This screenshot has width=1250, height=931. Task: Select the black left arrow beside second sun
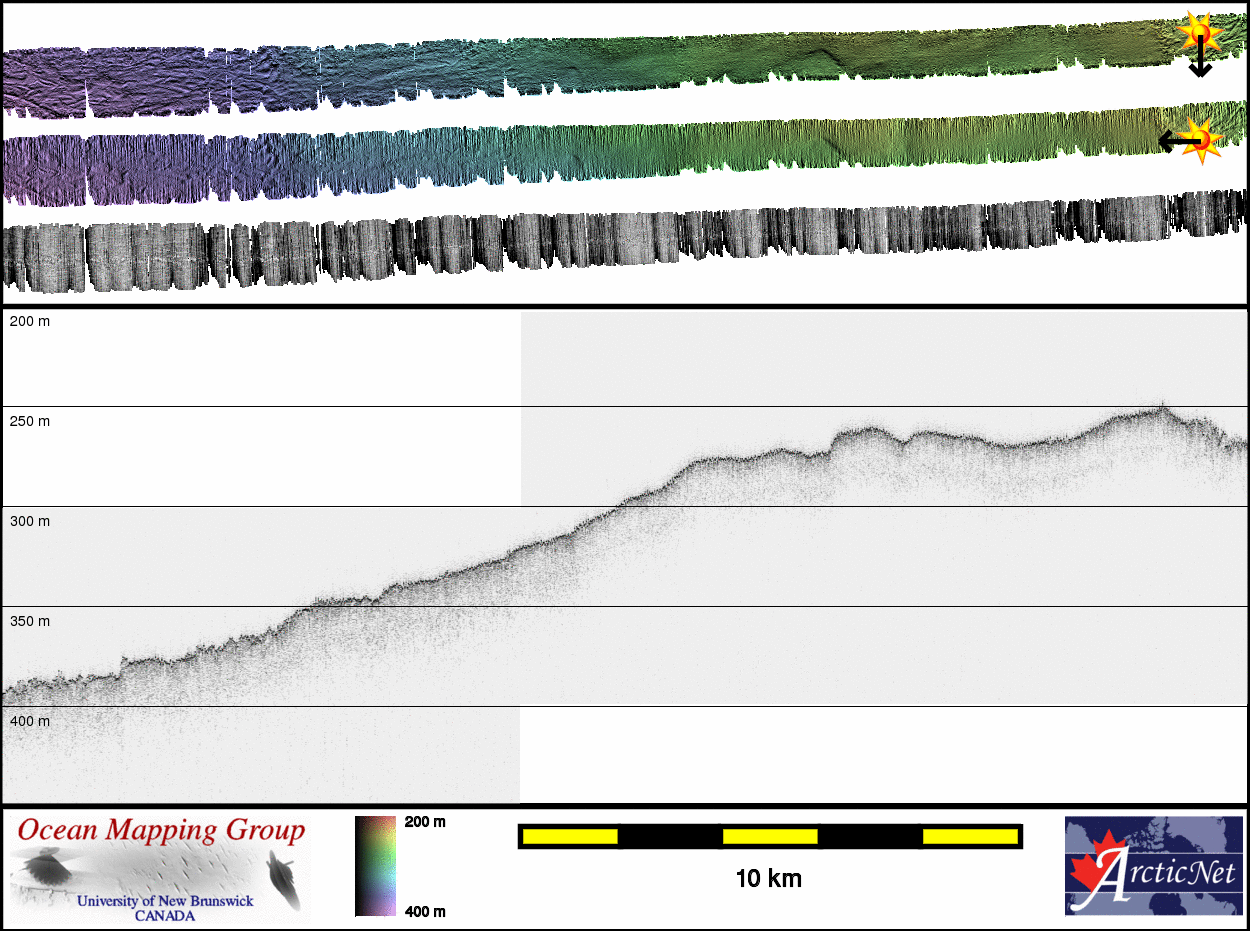tap(1172, 142)
